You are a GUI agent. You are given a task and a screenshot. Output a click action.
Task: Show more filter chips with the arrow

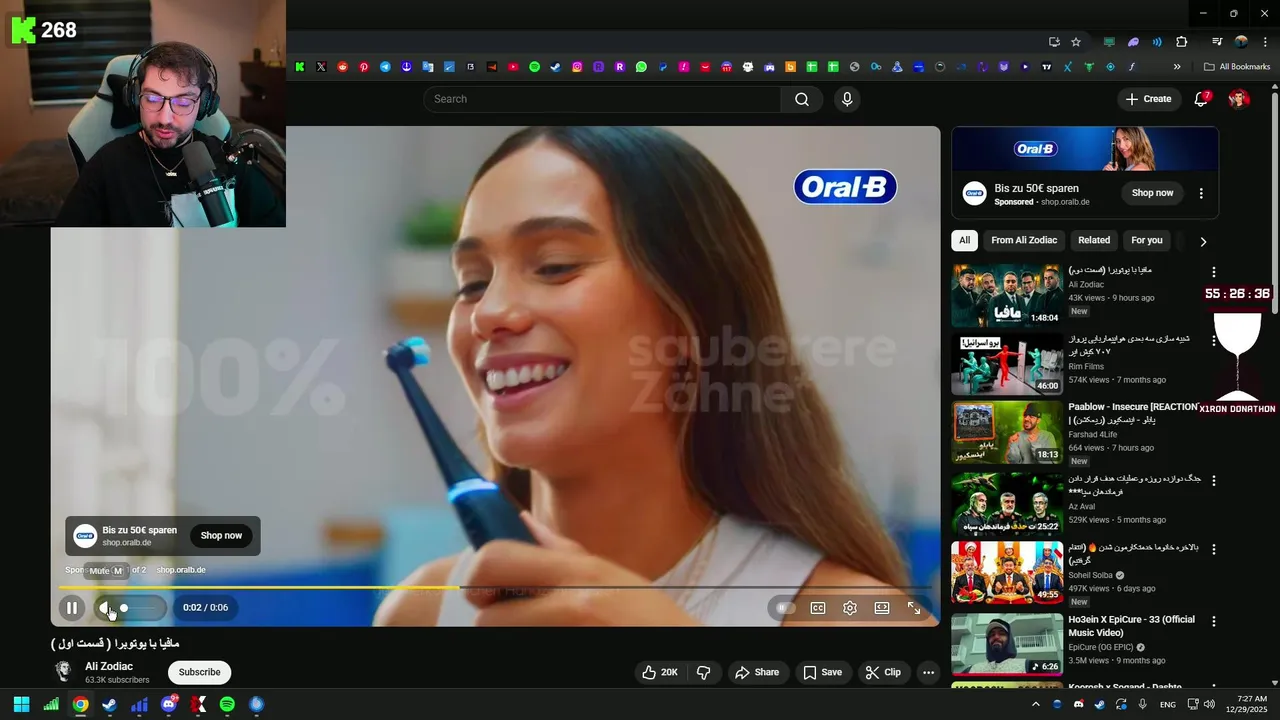(x=1203, y=241)
